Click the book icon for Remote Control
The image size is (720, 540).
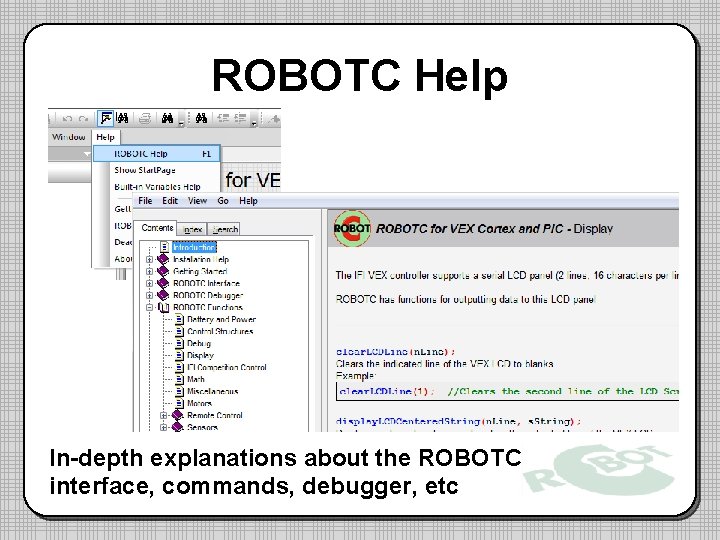tap(177, 415)
